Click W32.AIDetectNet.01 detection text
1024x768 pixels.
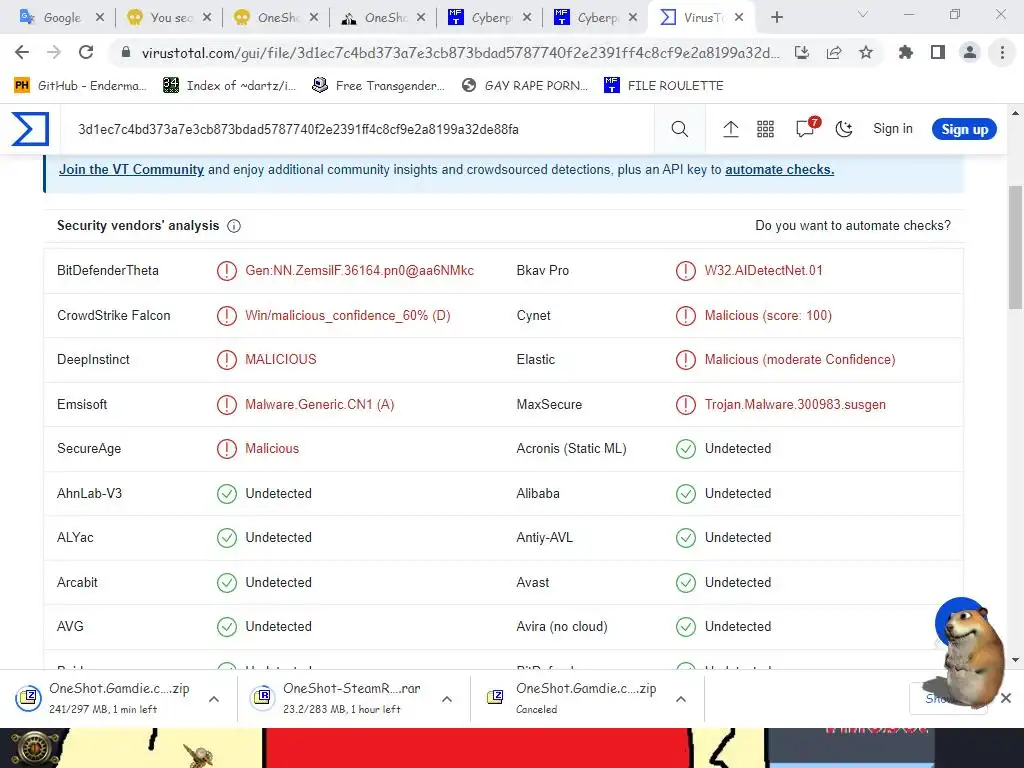coord(763,270)
